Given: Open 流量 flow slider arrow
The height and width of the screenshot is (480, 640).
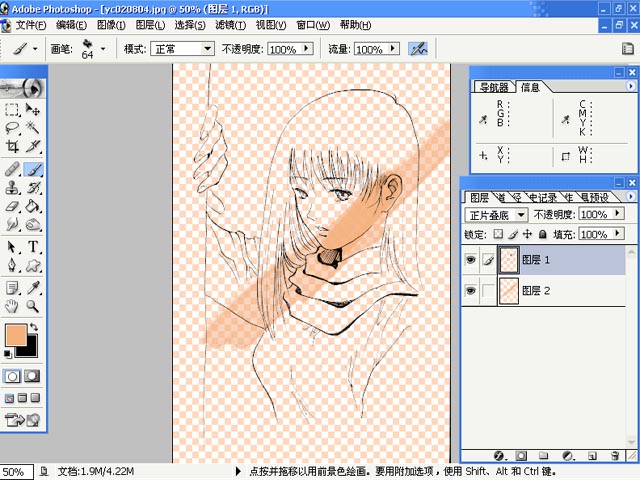Looking at the screenshot, I should [393, 49].
